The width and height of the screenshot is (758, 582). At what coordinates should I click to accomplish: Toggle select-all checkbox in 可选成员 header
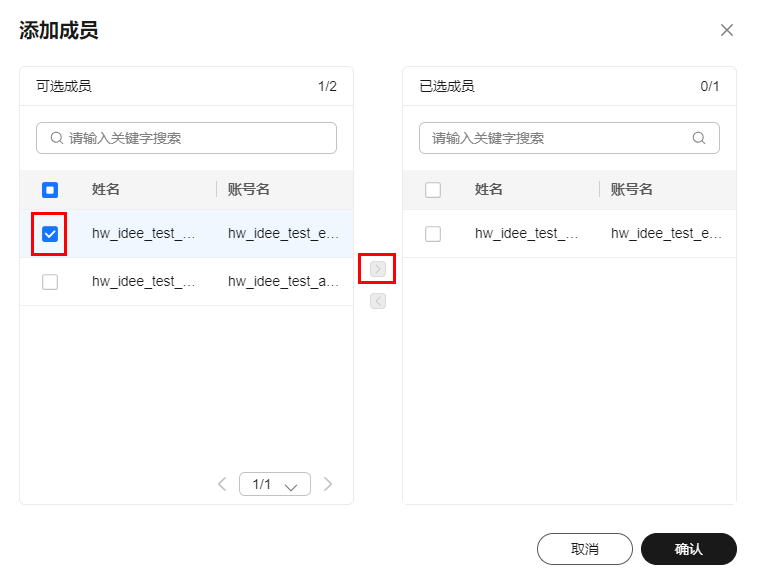[x=50, y=189]
